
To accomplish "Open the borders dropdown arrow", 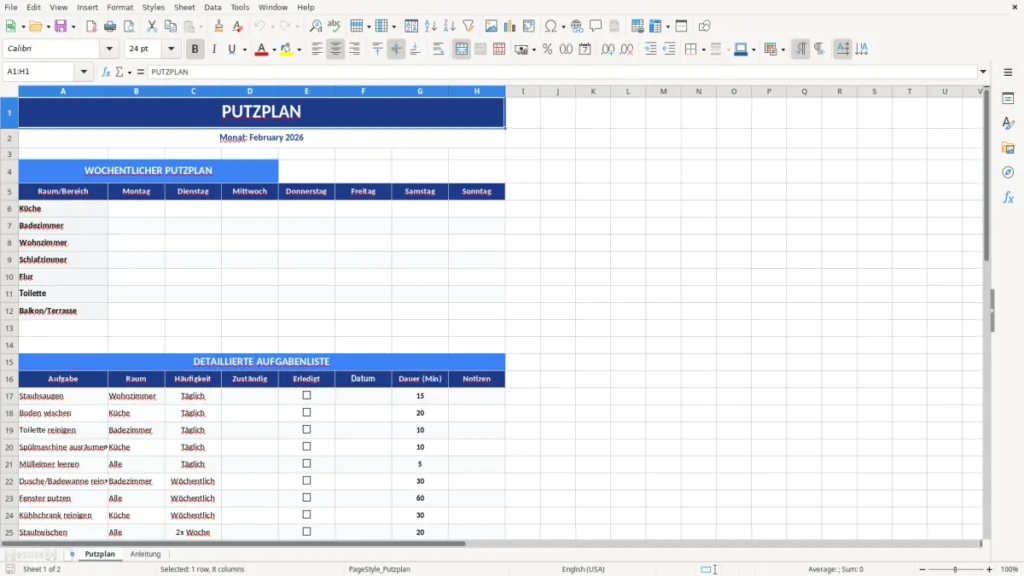I will (703, 50).
